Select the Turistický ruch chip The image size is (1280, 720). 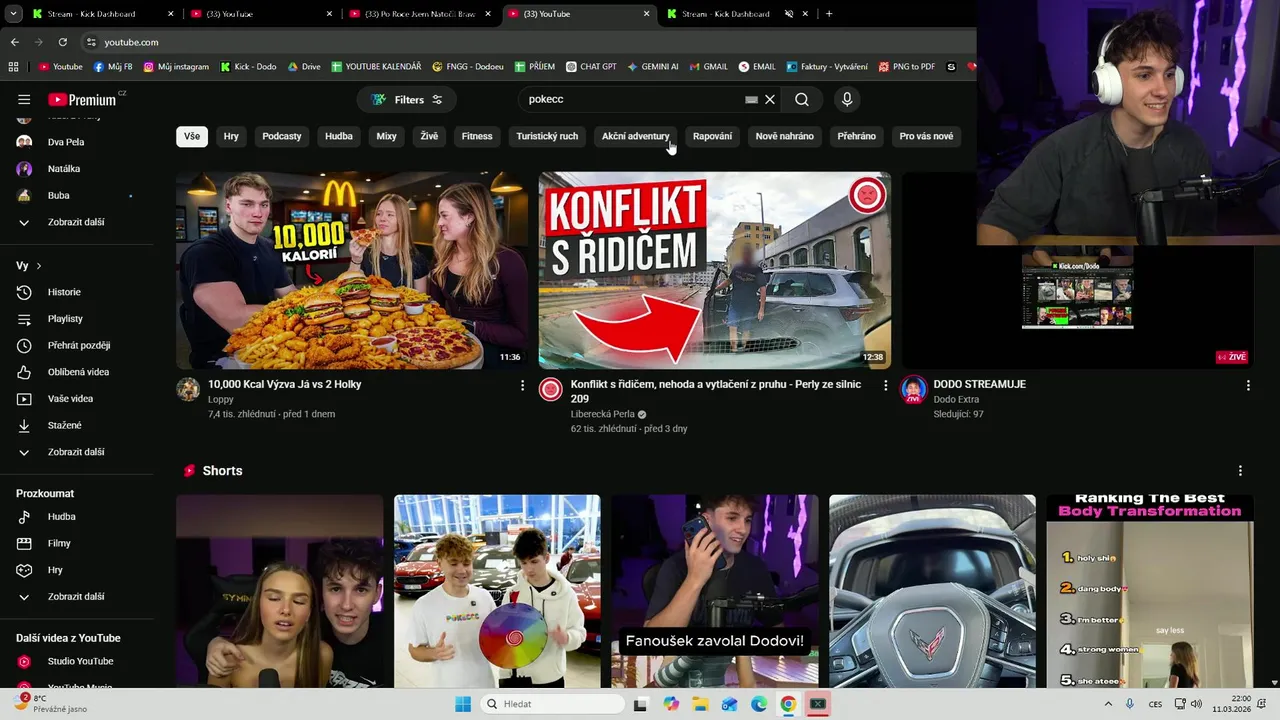(x=547, y=136)
